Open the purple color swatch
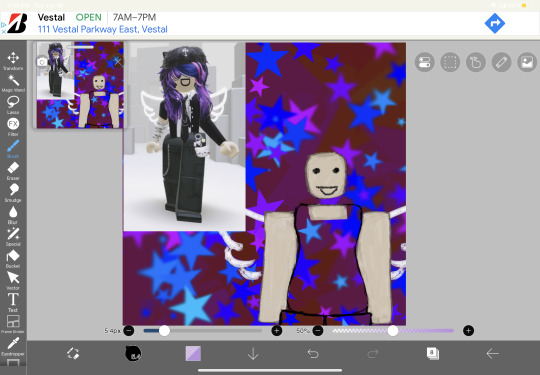 click(193, 353)
